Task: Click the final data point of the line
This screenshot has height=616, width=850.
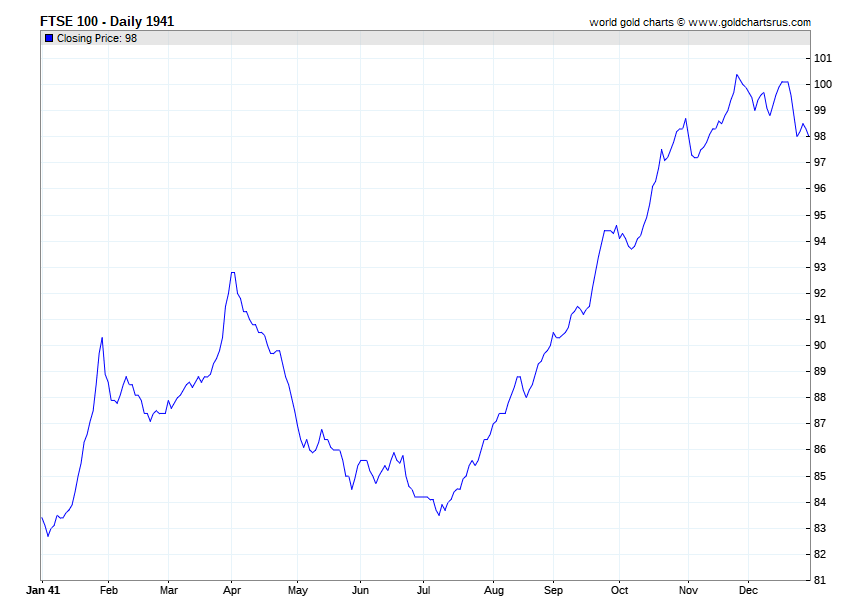Action: (809, 136)
